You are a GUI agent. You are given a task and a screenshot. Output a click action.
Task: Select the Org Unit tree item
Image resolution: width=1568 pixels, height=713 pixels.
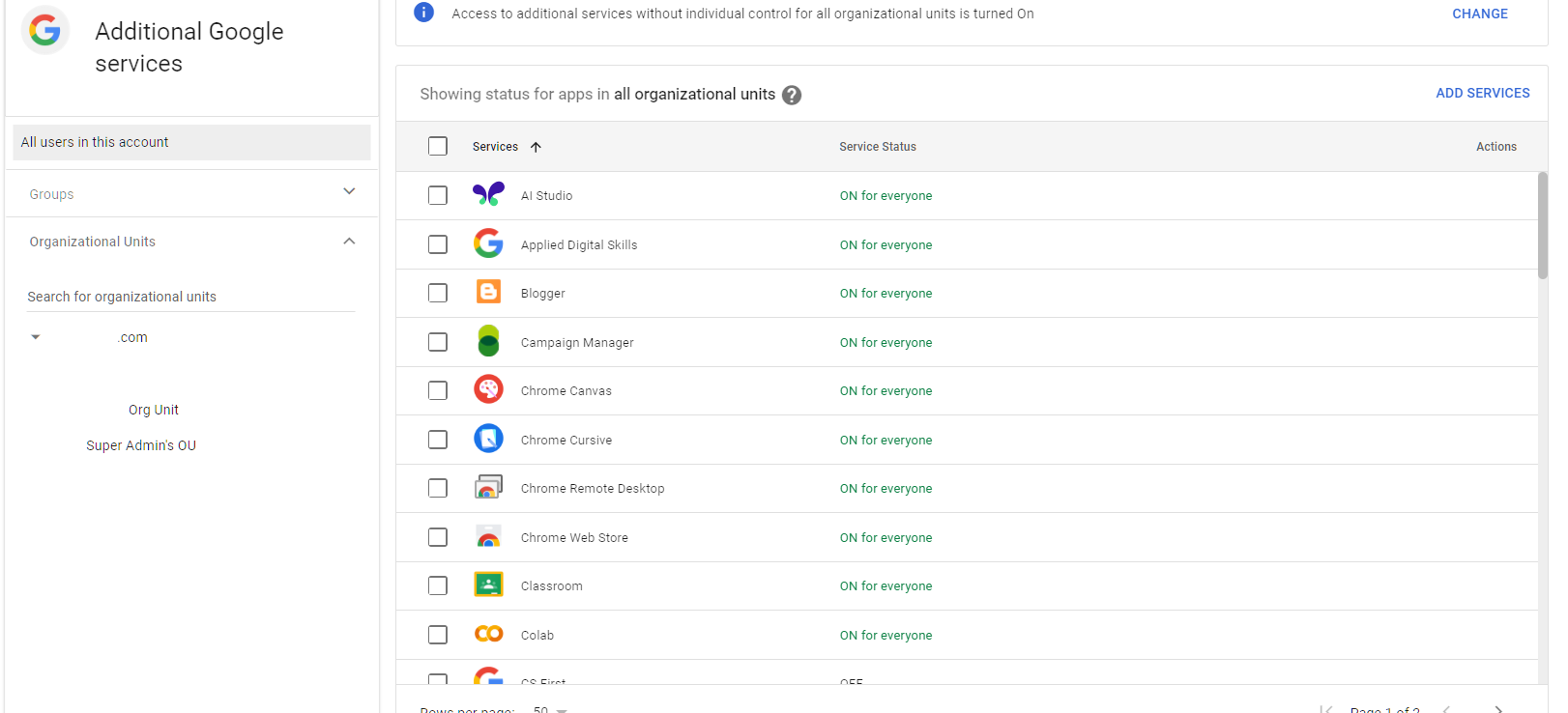[154, 410]
